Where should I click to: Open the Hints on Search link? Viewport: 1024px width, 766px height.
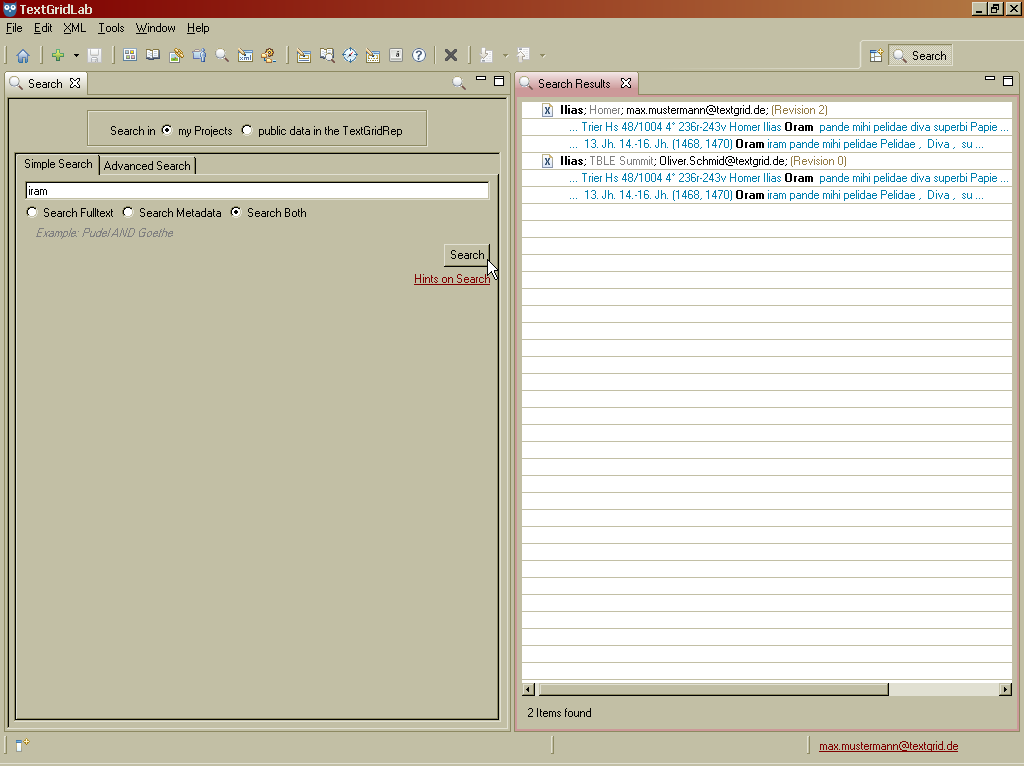pos(452,279)
